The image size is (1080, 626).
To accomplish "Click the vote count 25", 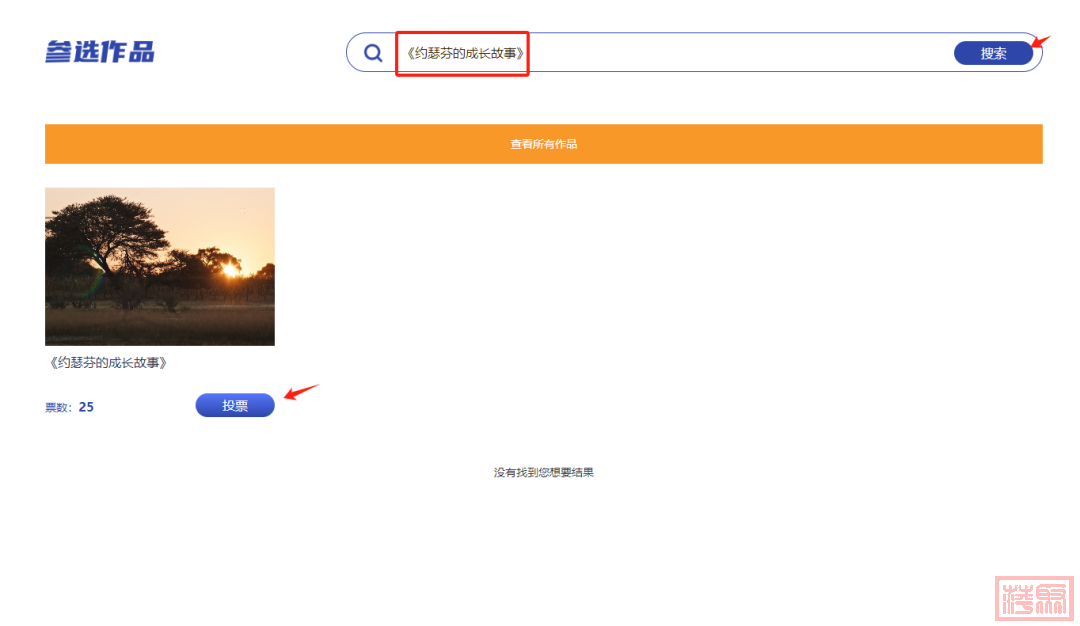I will pos(86,407).
